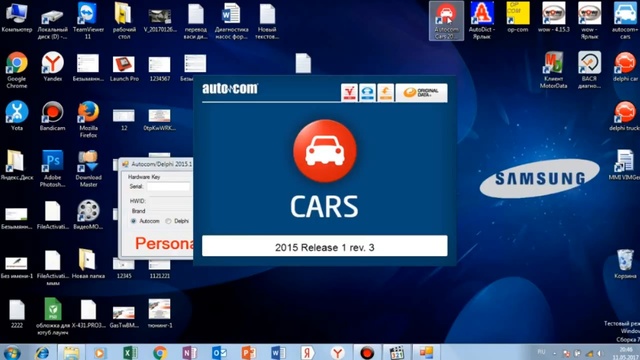
Task: Click the Bandicam record taskbar button
Action: [367, 352]
